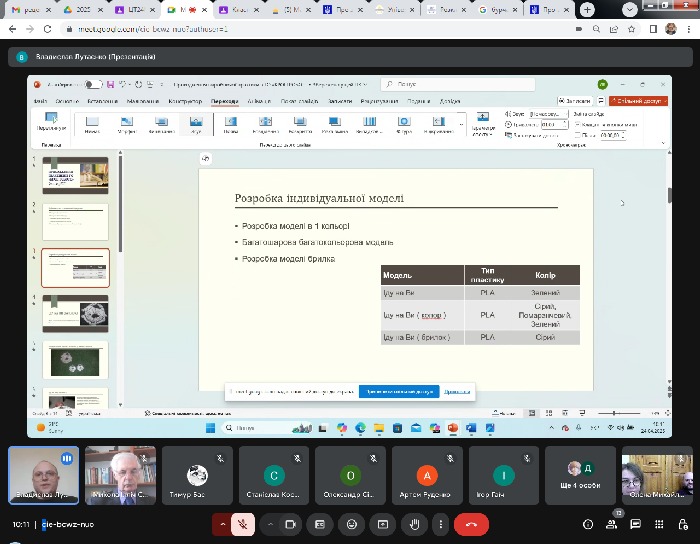
Task: Open more options three-dot menu
Action: 441,524
